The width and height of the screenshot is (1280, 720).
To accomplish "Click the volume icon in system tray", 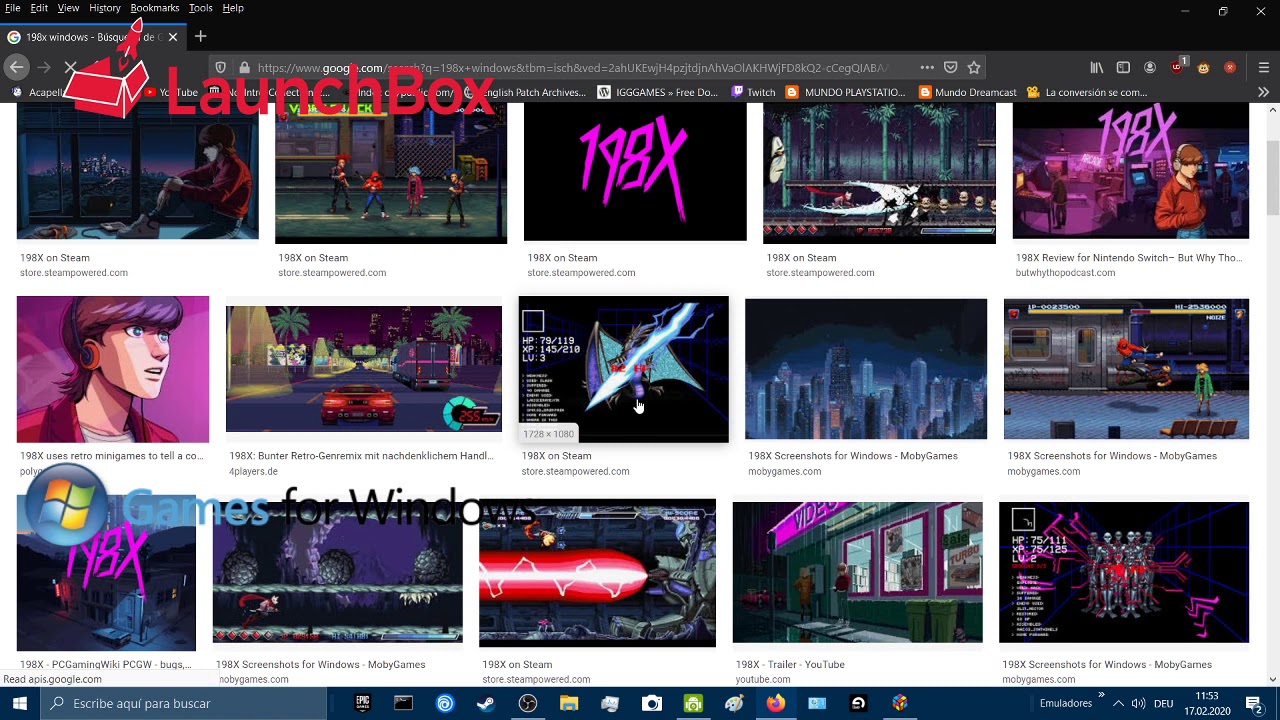I will tap(1138, 703).
